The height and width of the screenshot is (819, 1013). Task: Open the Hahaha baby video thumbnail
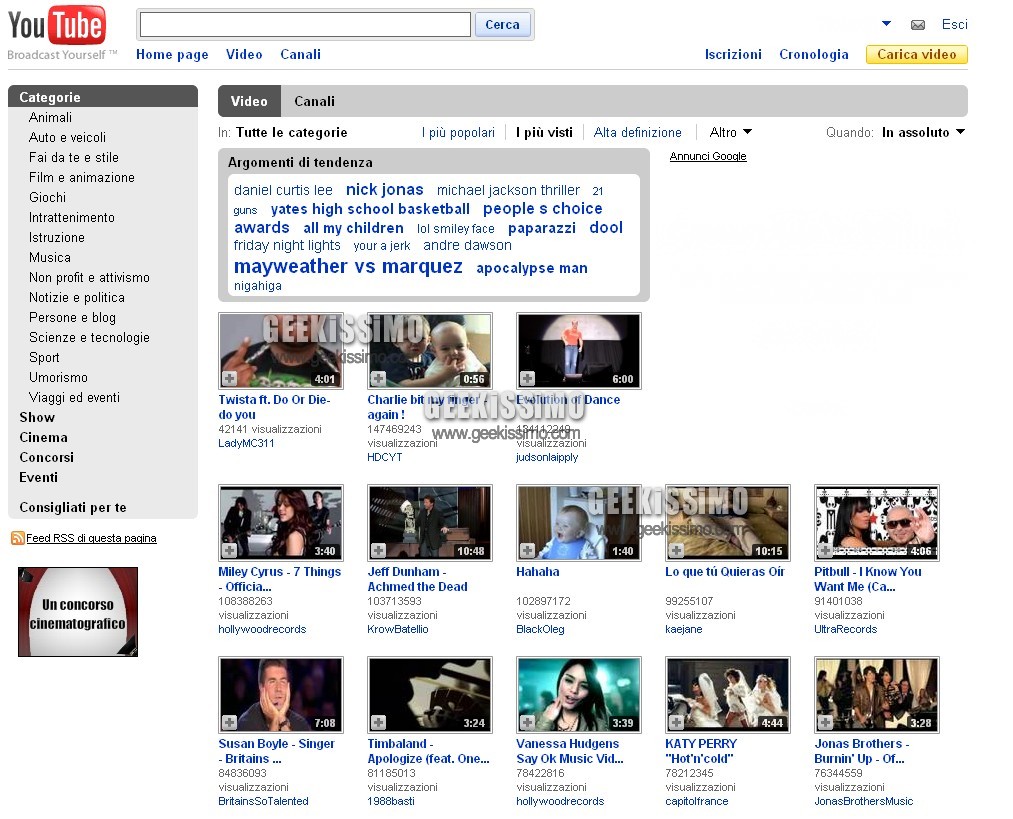pyautogui.click(x=578, y=521)
